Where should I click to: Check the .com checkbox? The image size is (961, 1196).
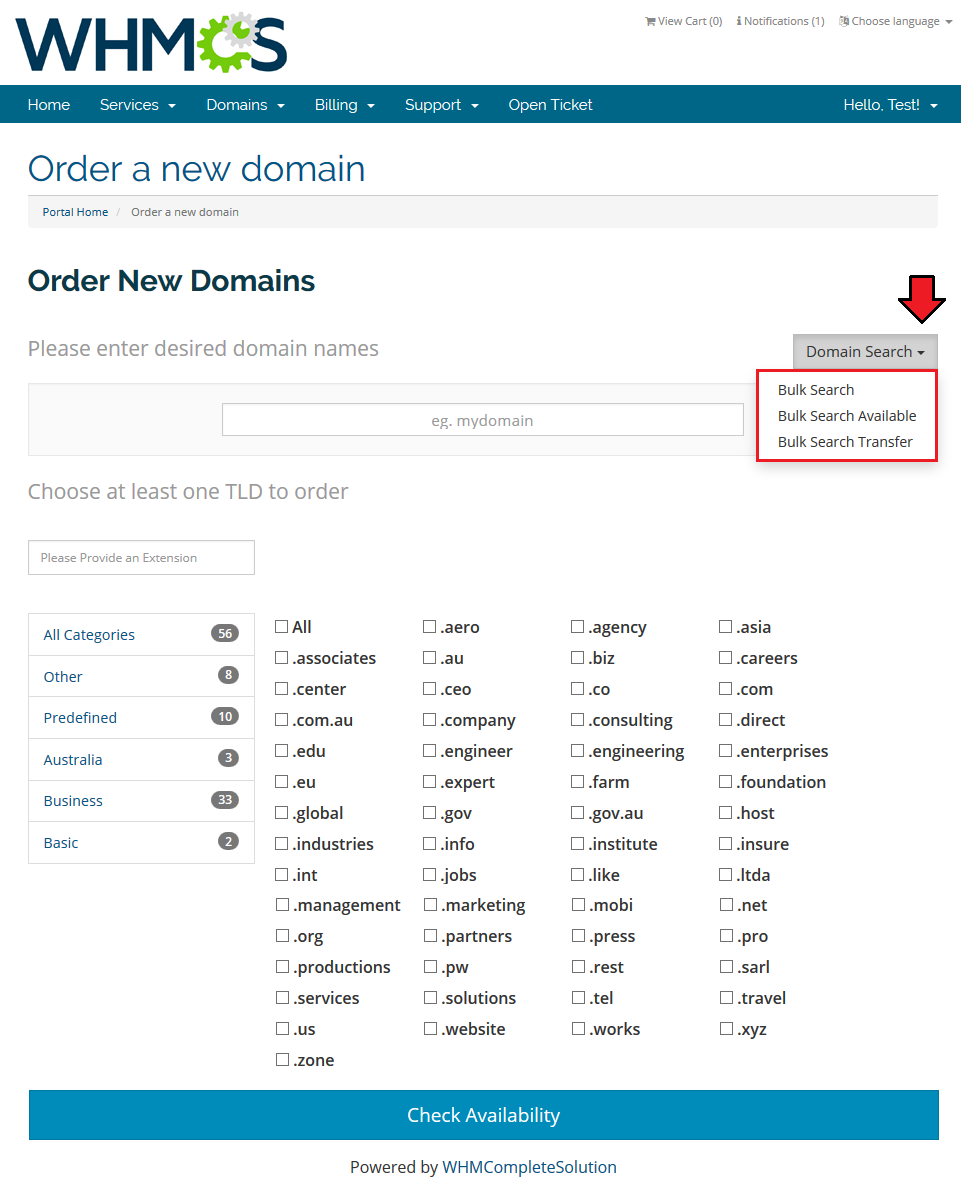[725, 688]
